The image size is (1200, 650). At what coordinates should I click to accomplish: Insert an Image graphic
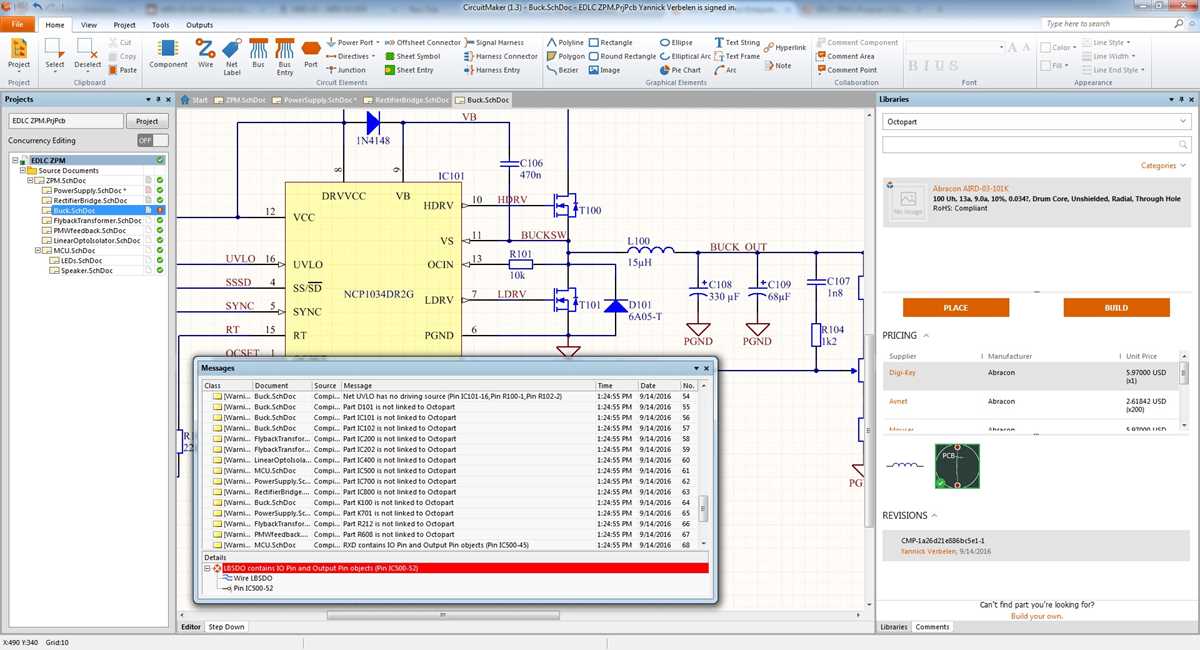pyautogui.click(x=604, y=70)
